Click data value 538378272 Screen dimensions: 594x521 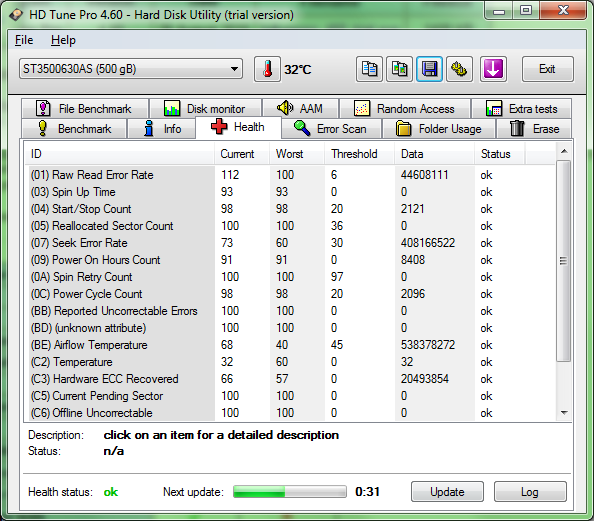tap(428, 345)
